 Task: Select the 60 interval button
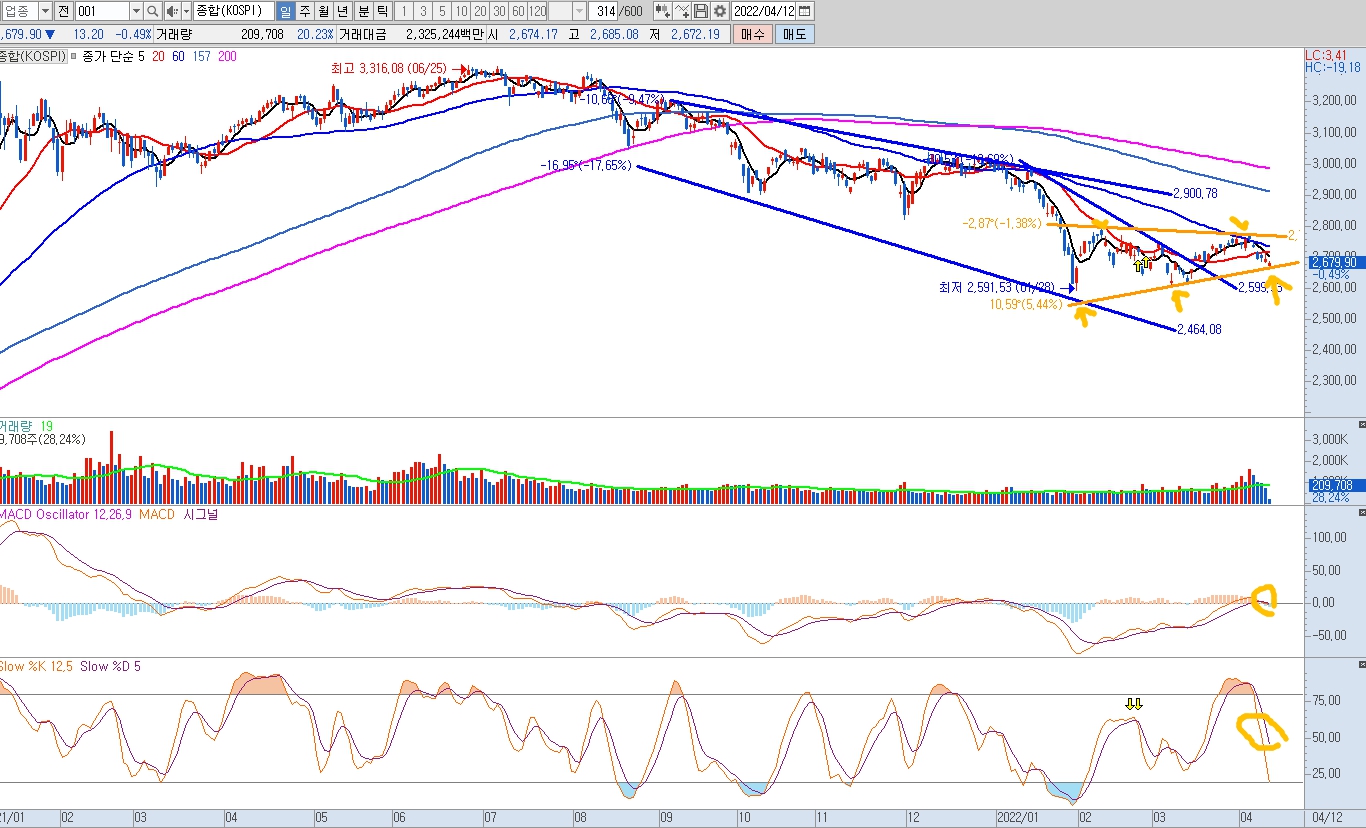tap(517, 11)
